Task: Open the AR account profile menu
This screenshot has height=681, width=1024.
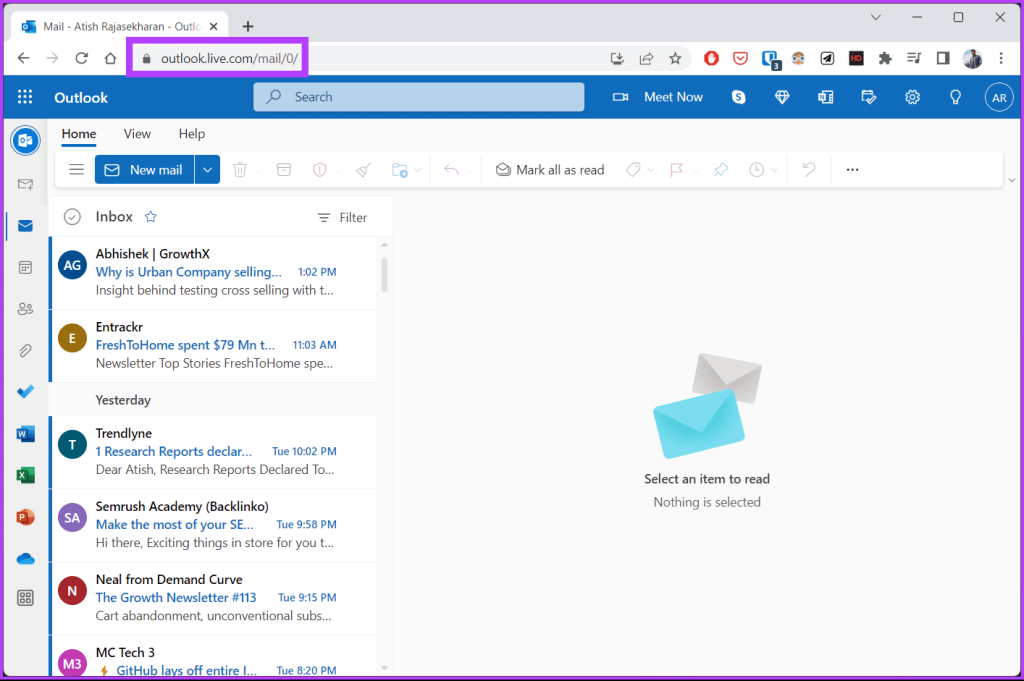Action: [x=999, y=98]
